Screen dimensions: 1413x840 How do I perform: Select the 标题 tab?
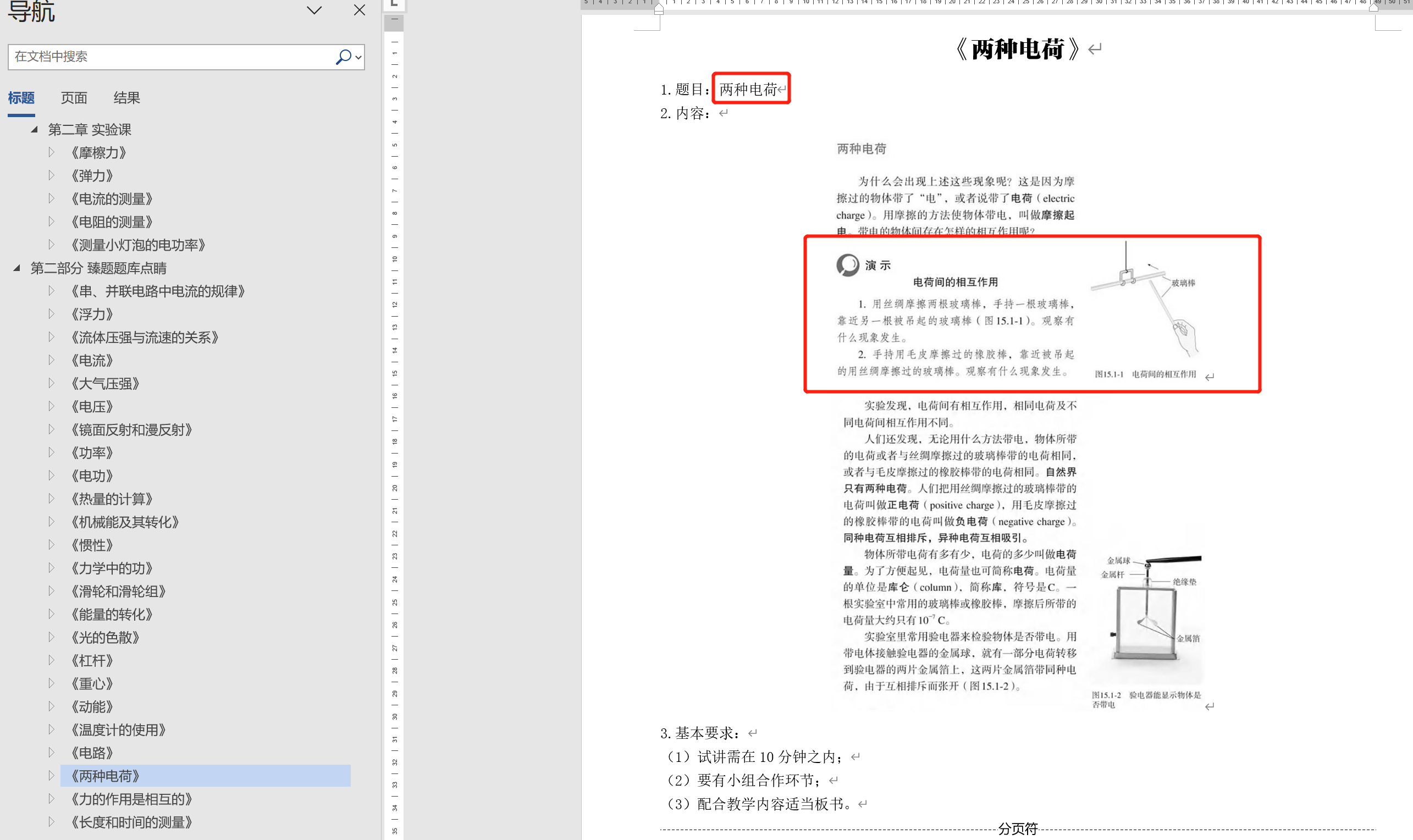[x=21, y=98]
